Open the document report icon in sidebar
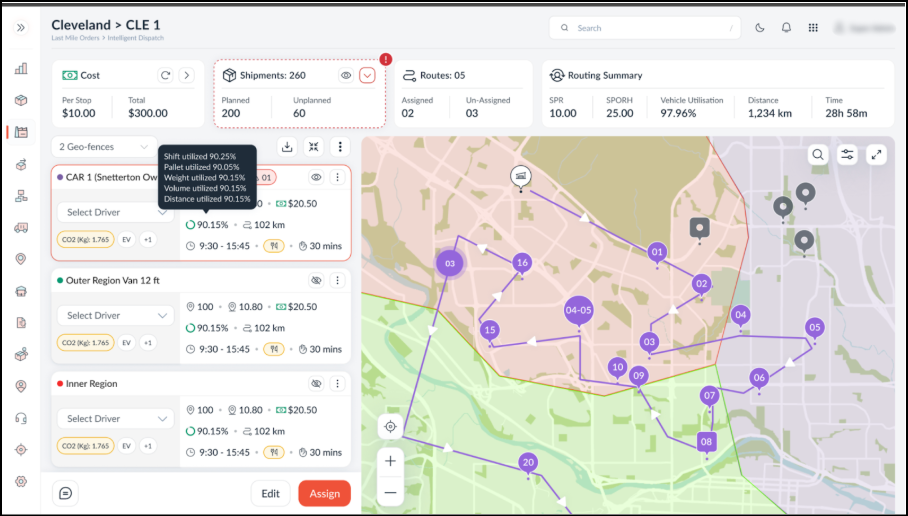 pos(21,323)
